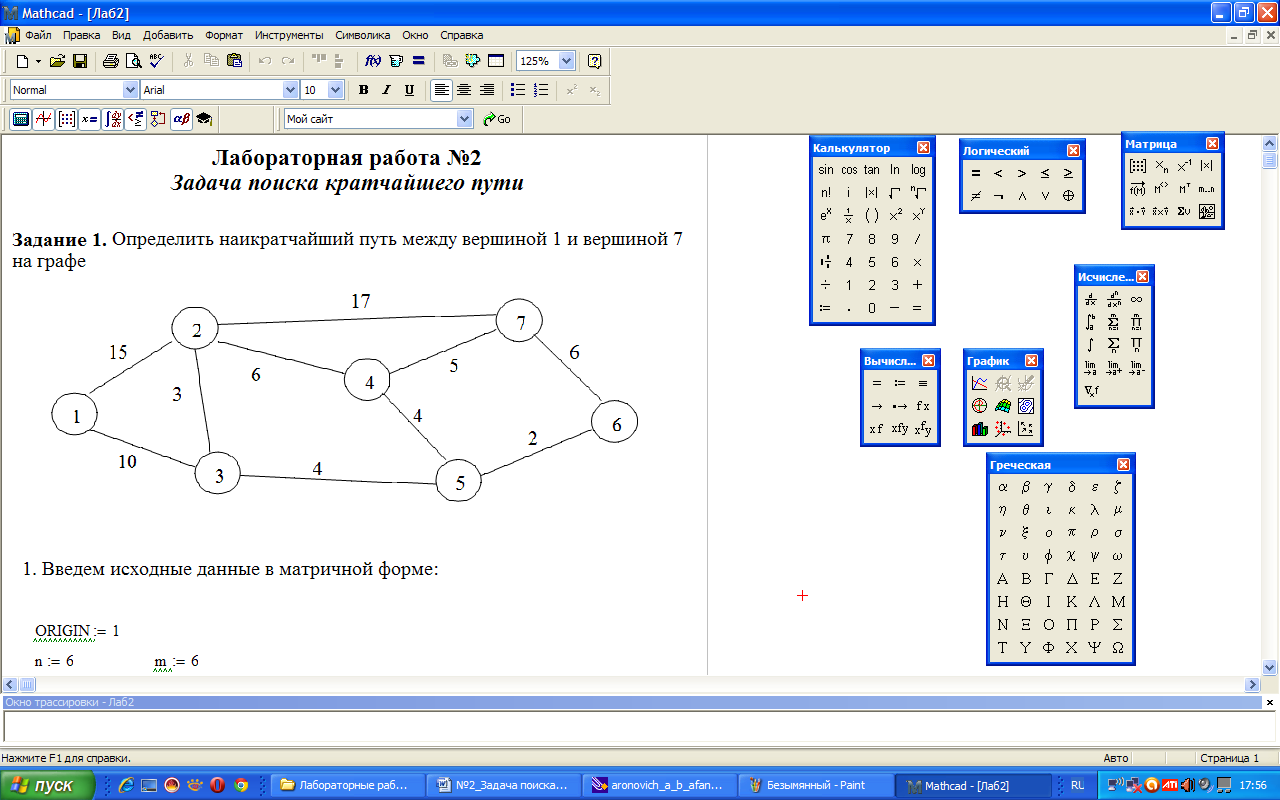The height and width of the screenshot is (800, 1280).
Task: Open the Формат menu
Action: pyautogui.click(x=224, y=35)
